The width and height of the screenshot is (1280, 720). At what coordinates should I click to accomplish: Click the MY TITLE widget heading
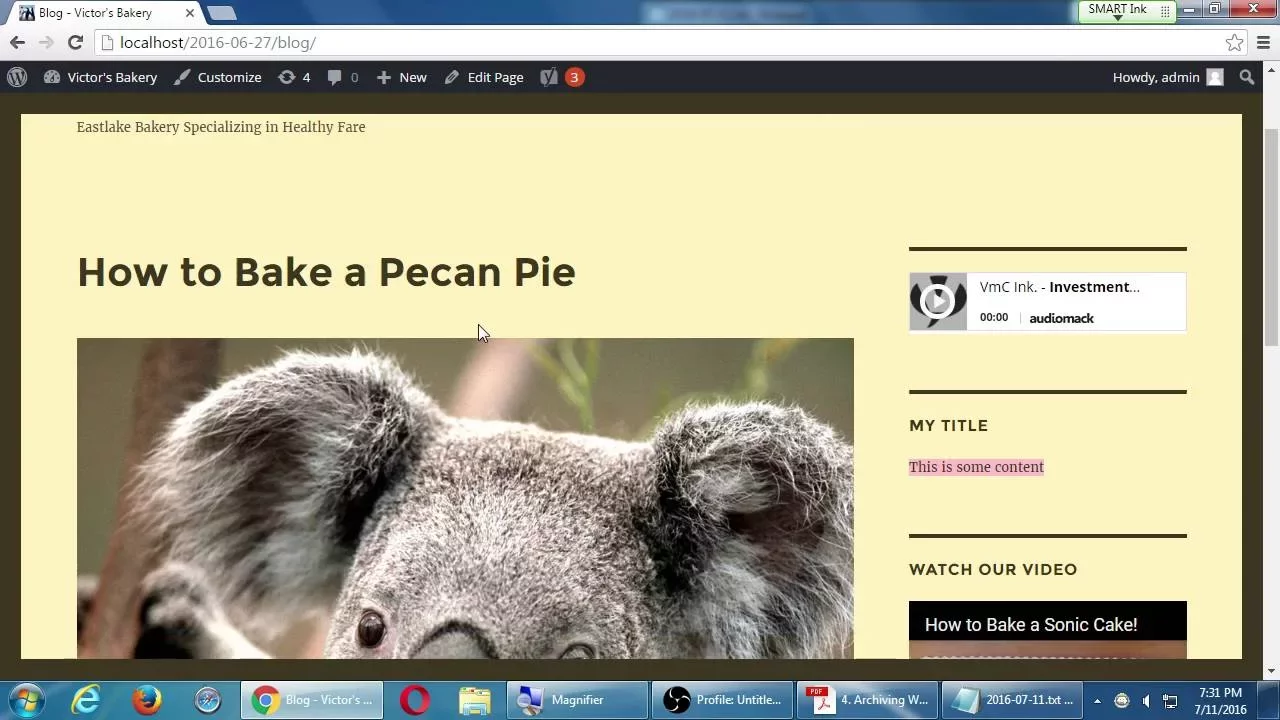tap(948, 426)
